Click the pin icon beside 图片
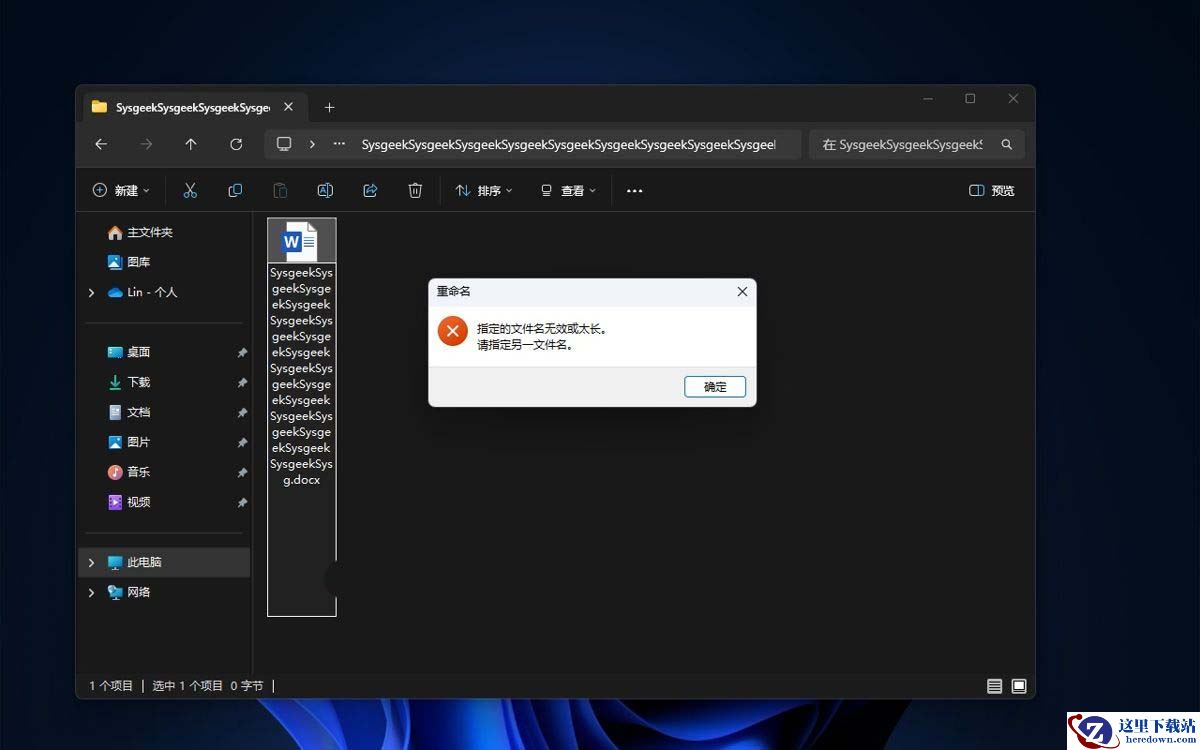The image size is (1200, 750). 242,443
